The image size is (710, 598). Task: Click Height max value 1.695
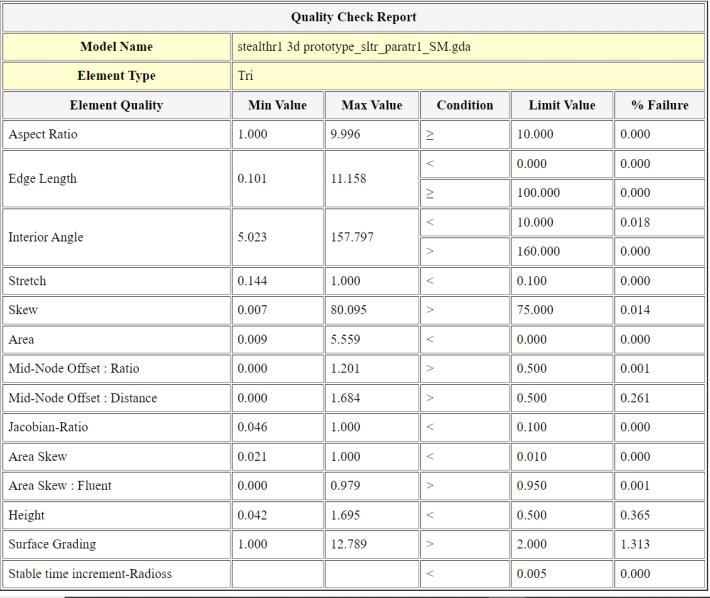pos(345,515)
